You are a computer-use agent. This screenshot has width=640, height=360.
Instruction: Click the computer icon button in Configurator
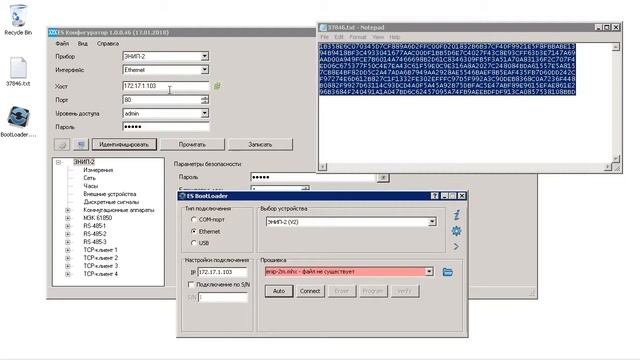click(81, 144)
